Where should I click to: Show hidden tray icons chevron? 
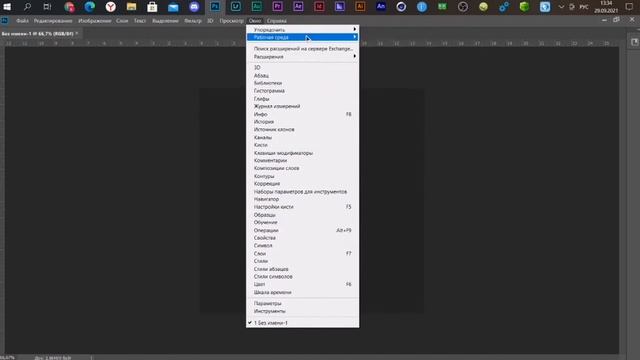(x=561, y=7)
